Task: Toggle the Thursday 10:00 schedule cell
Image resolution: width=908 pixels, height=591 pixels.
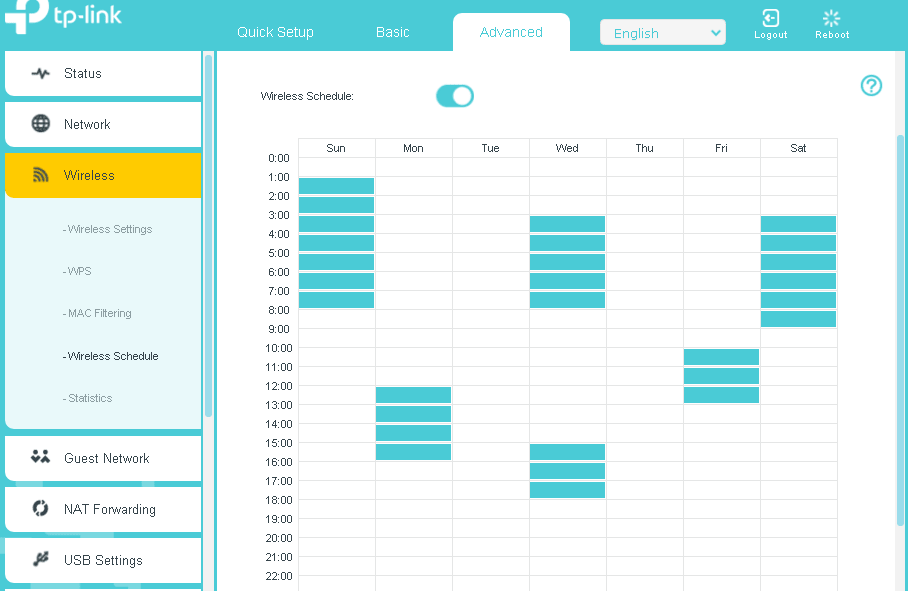Action: click(644, 357)
